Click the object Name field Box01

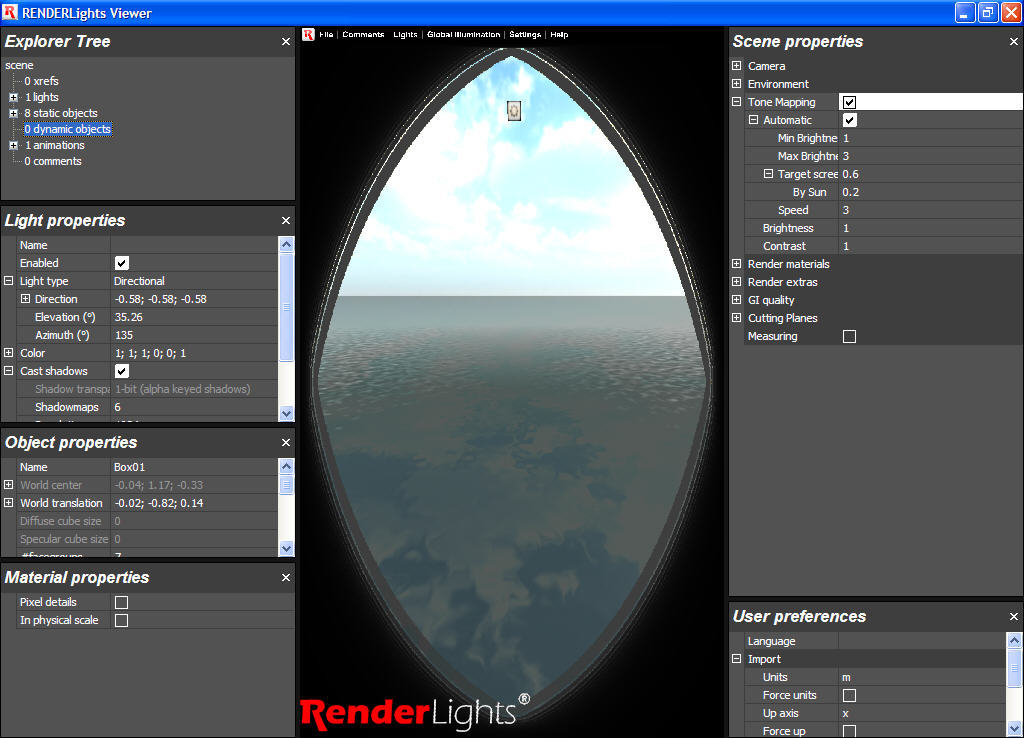194,467
